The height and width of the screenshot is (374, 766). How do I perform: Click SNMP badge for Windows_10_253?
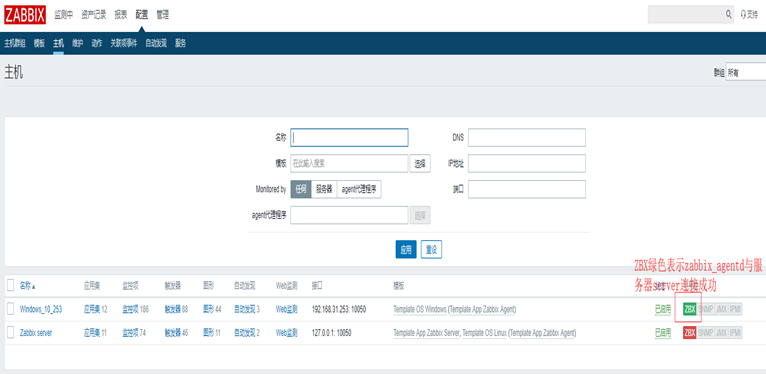tap(705, 309)
